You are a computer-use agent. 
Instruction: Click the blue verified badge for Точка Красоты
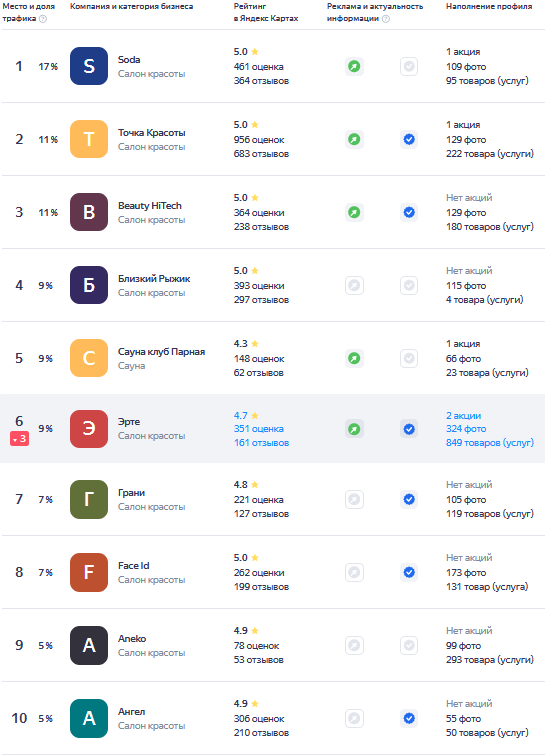(409, 140)
